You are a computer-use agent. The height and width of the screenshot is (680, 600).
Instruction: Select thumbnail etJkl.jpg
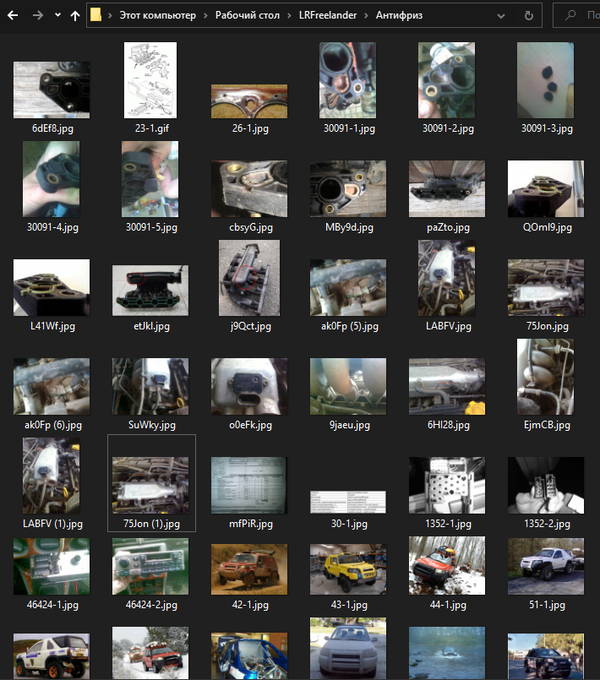[x=150, y=291]
